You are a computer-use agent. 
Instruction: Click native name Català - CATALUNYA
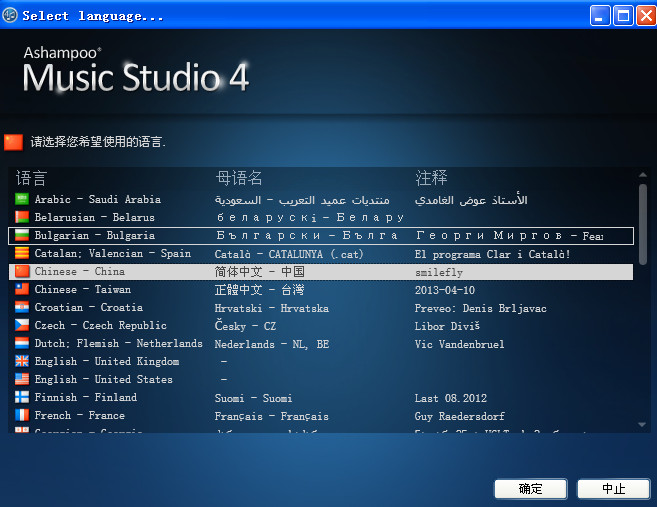pos(289,254)
